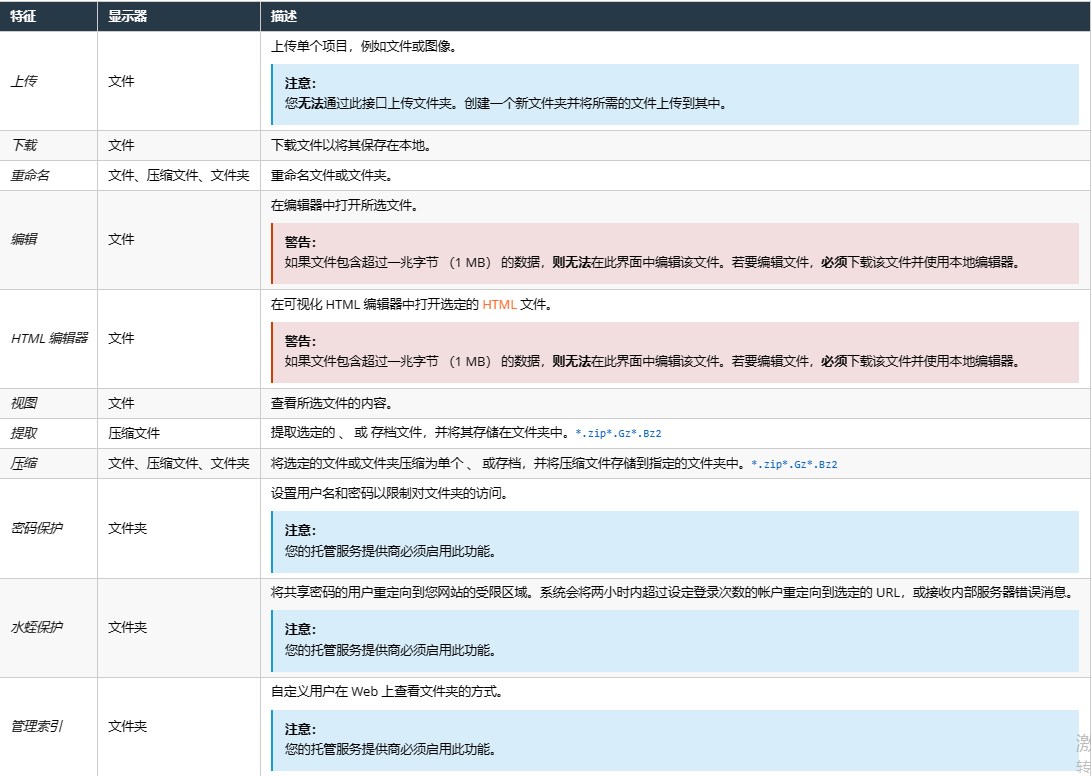
Task: Click the 注意 note in the 管理索引 row
Action: pyautogui.click(x=675, y=740)
